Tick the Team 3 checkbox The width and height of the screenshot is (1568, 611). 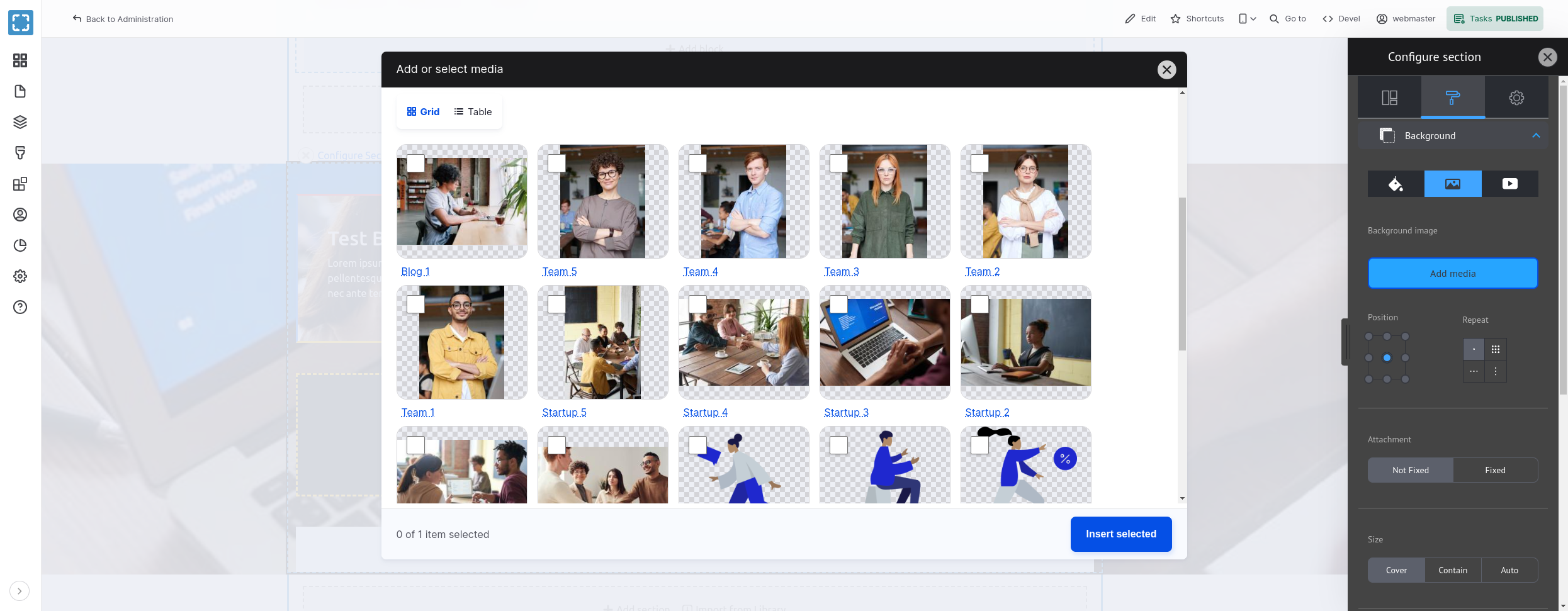pyautogui.click(x=838, y=164)
